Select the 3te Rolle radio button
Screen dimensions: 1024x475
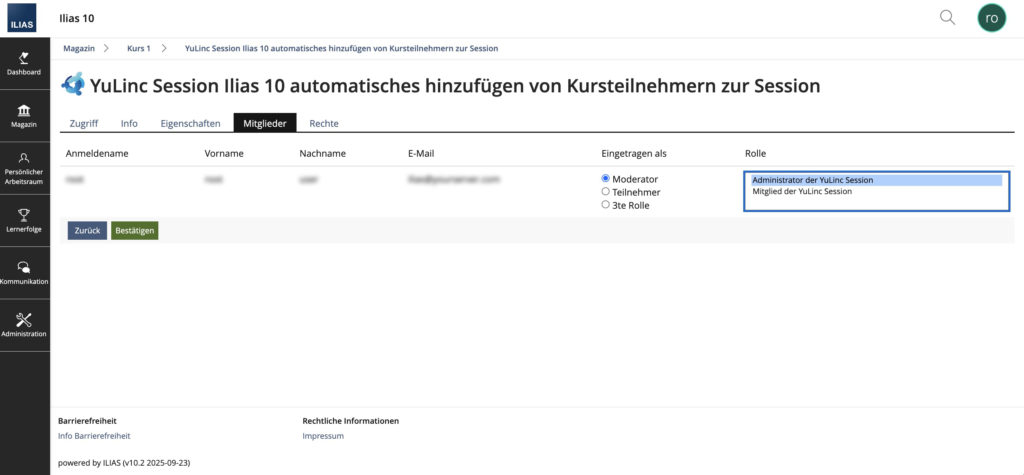(605, 204)
